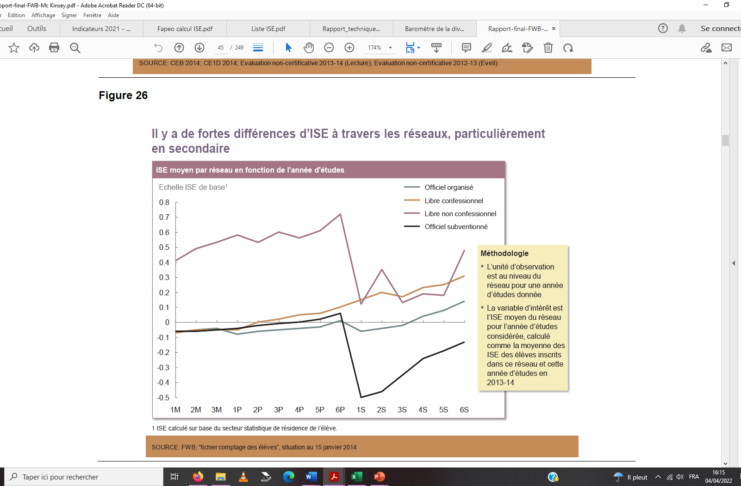Click the page number field

[221, 47]
